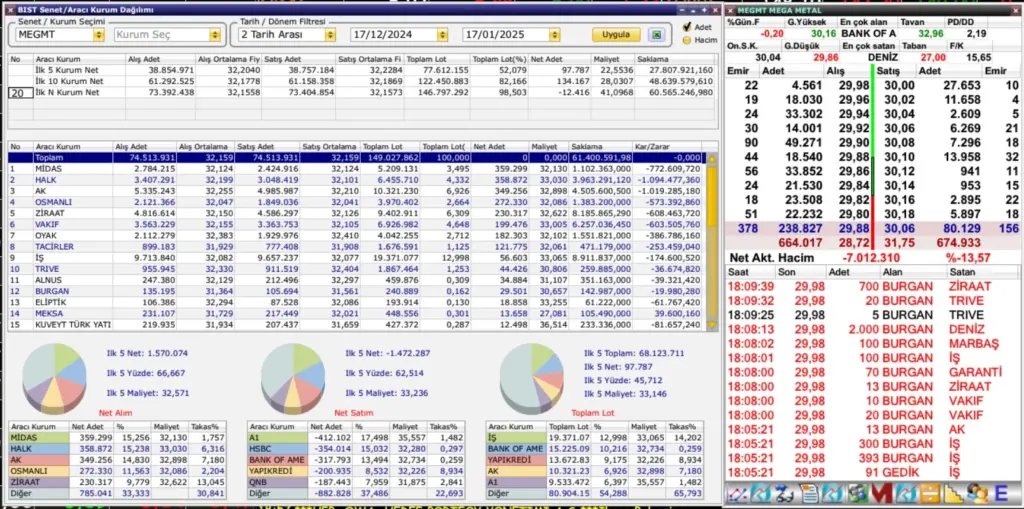Click the QNB row in Net Satım table
The width and height of the screenshot is (1024, 509).
tap(356, 483)
